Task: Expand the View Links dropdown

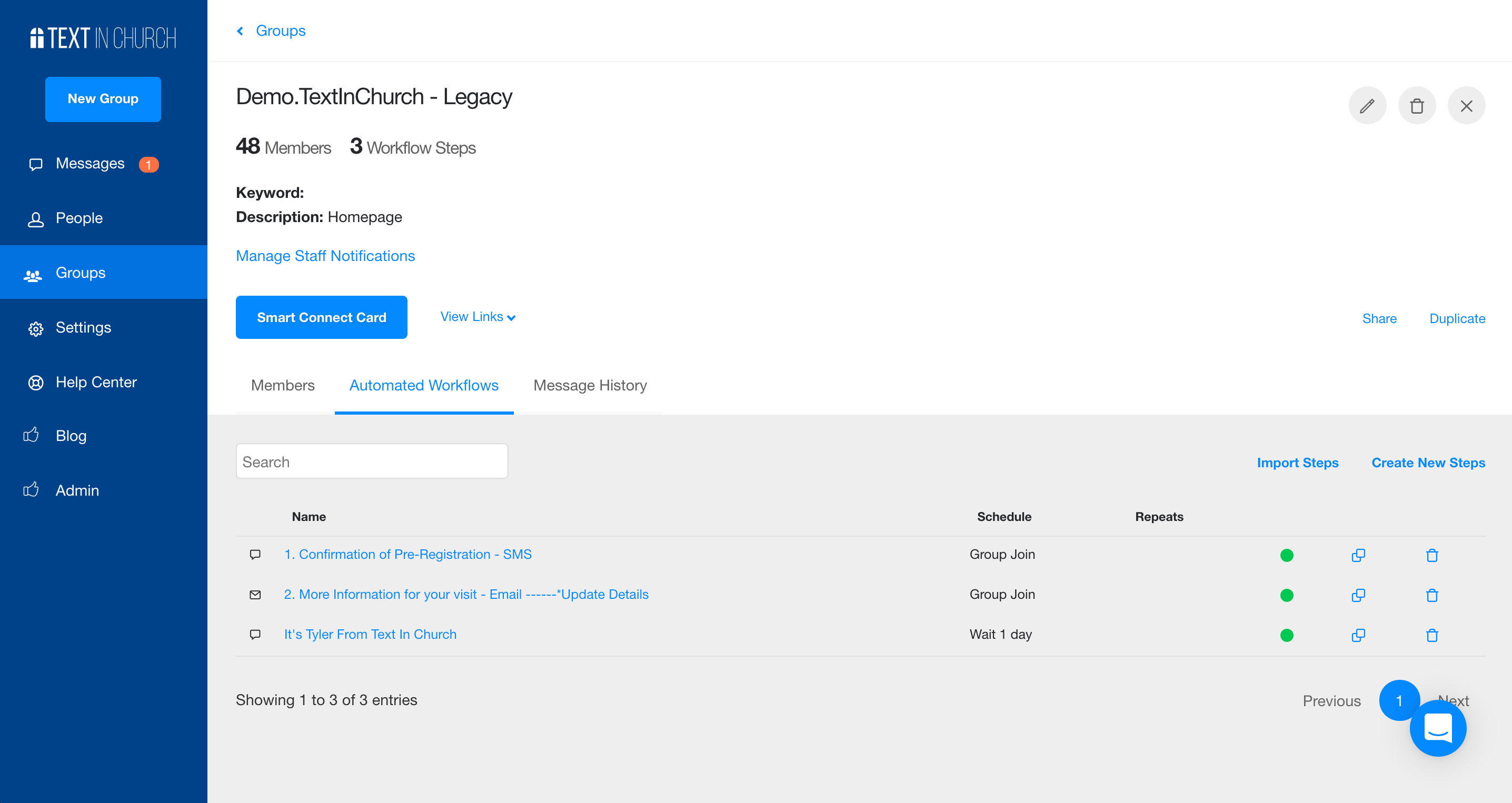Action: (478, 317)
